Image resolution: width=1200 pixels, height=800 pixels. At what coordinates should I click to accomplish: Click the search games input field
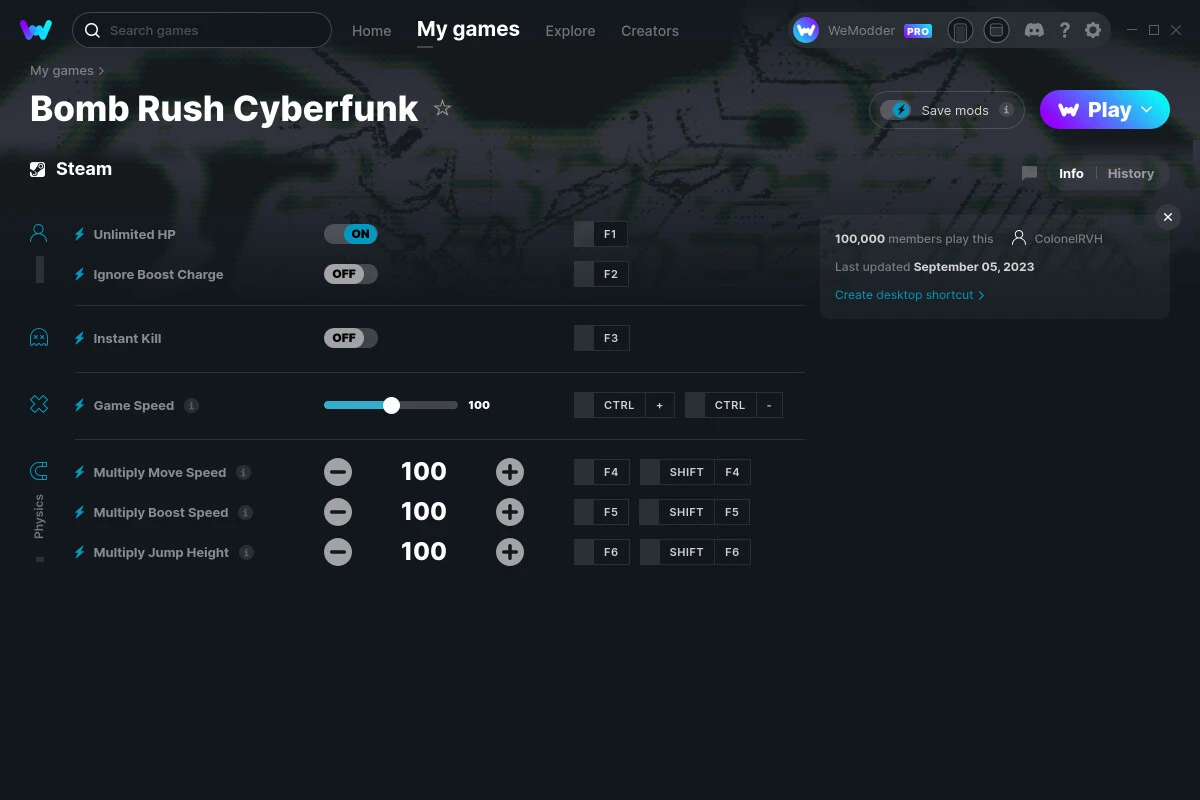pyautogui.click(x=200, y=30)
